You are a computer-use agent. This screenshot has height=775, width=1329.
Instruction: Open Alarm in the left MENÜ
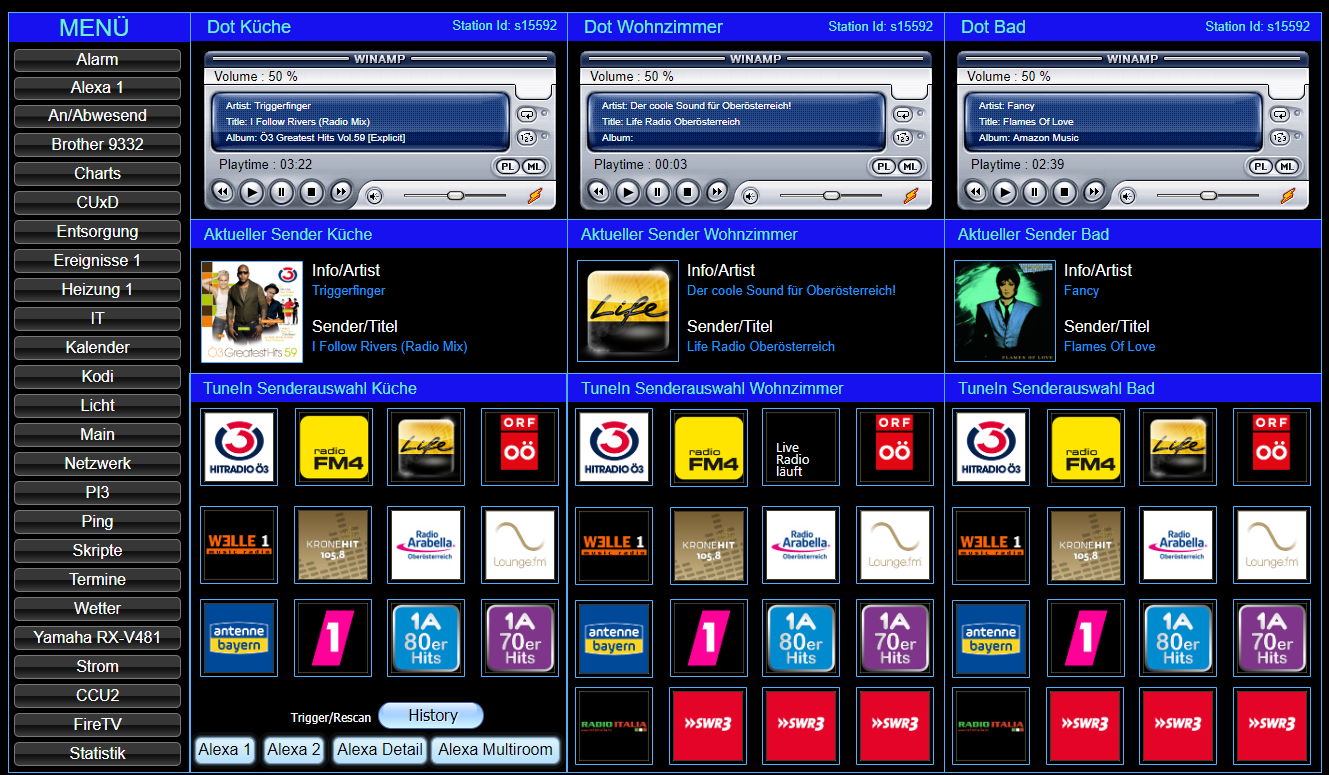pos(97,60)
